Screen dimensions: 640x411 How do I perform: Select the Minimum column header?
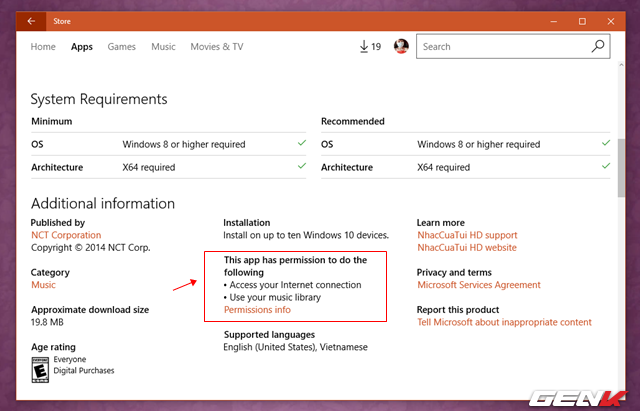51,121
